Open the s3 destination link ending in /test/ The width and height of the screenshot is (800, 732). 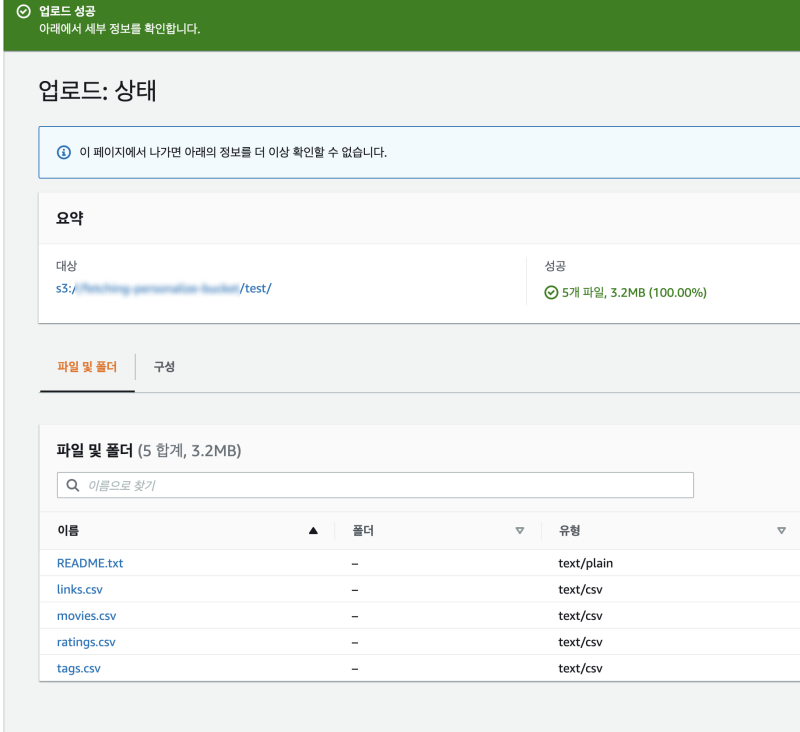tap(163, 288)
